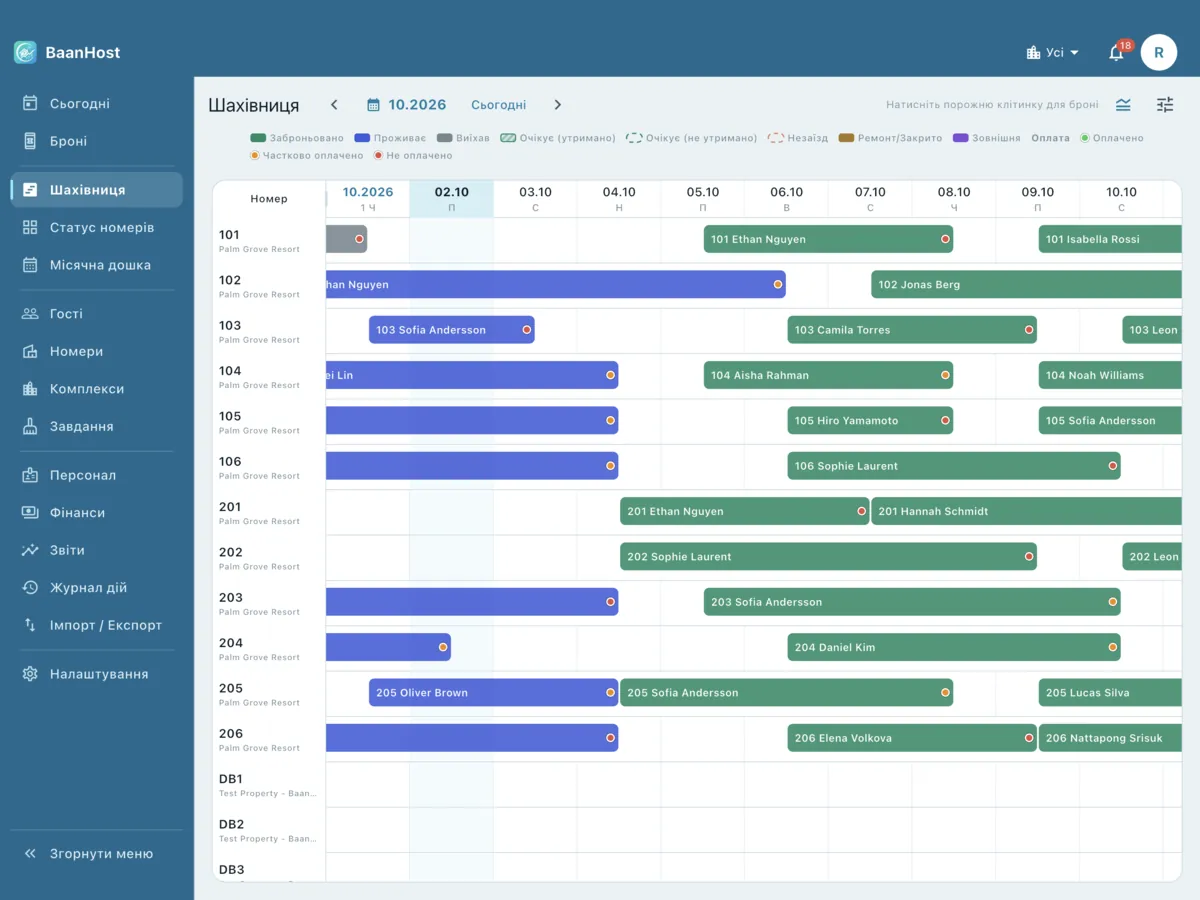Screen dimensions: 1200x900
Task: Click the 06.10 date column header
Action: (787, 198)
